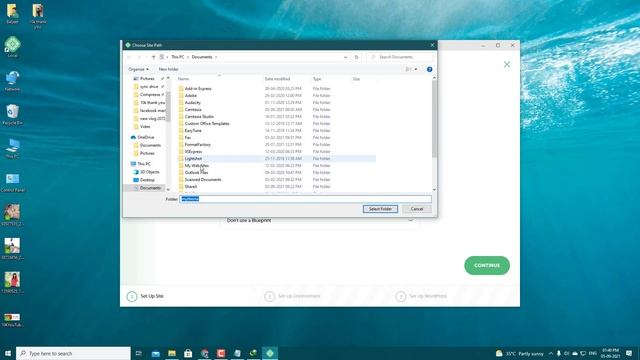
Task: Show hidden system tray icons
Action: (x=551, y=353)
